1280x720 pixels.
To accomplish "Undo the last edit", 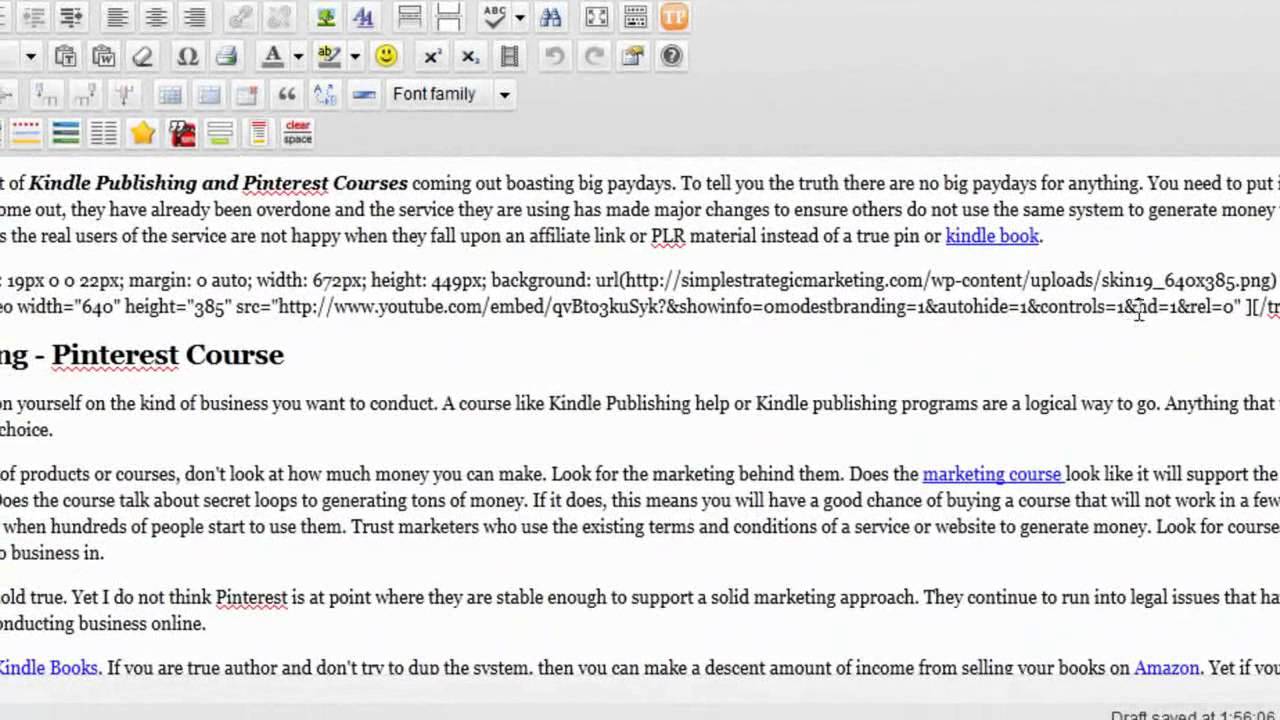I will tap(554, 56).
